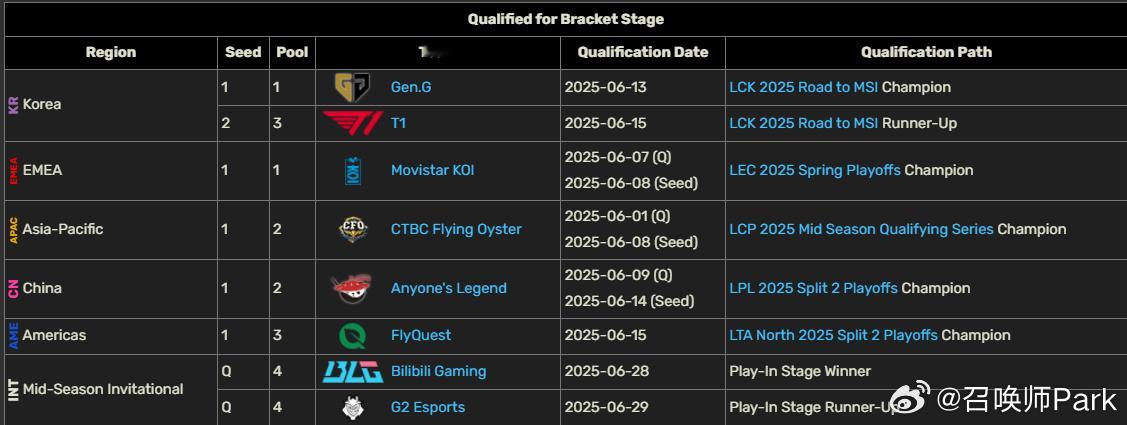Open the Gen.G team link
The width and height of the screenshot is (1127, 425).
(411, 88)
